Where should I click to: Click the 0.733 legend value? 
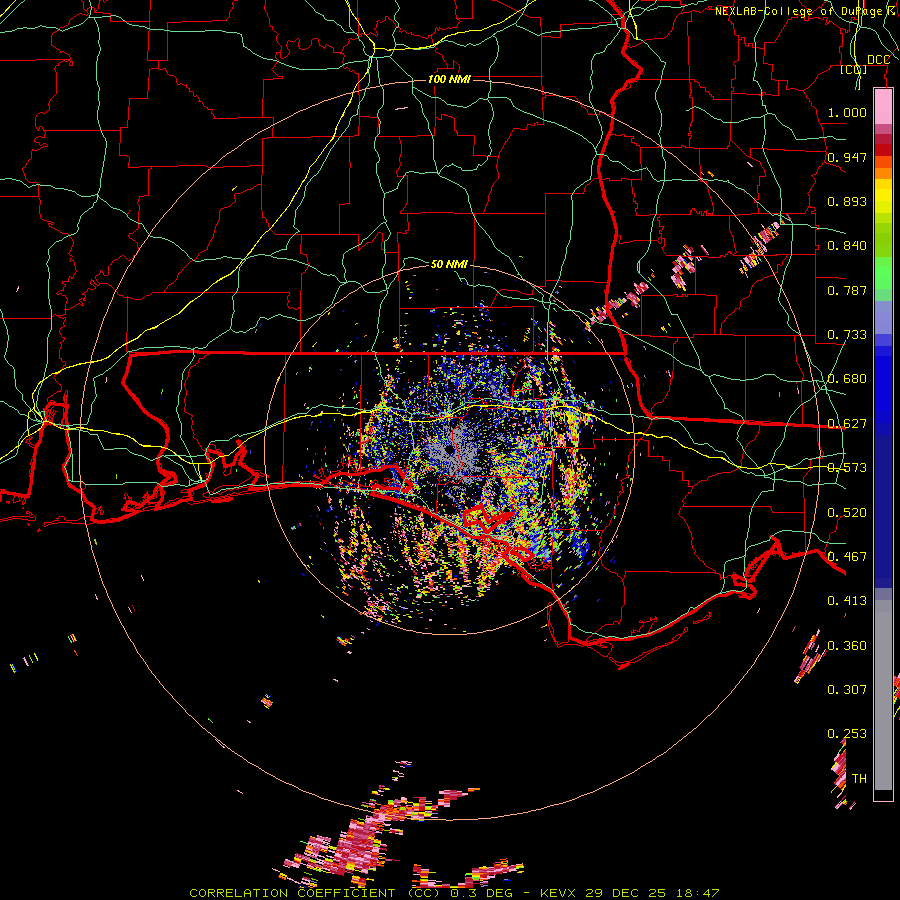point(847,335)
